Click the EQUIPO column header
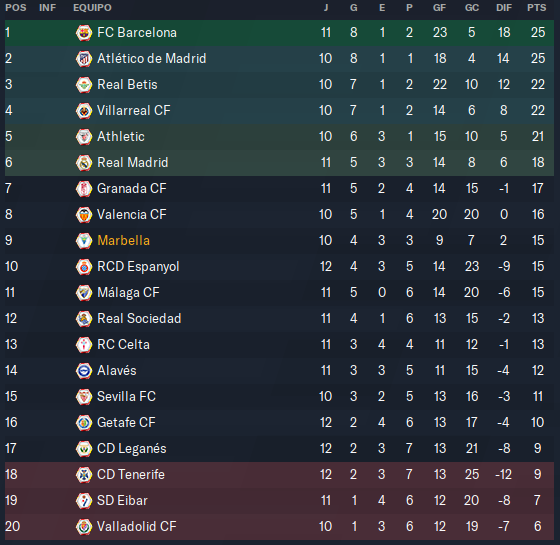This screenshot has width=560, height=545. [92, 8]
